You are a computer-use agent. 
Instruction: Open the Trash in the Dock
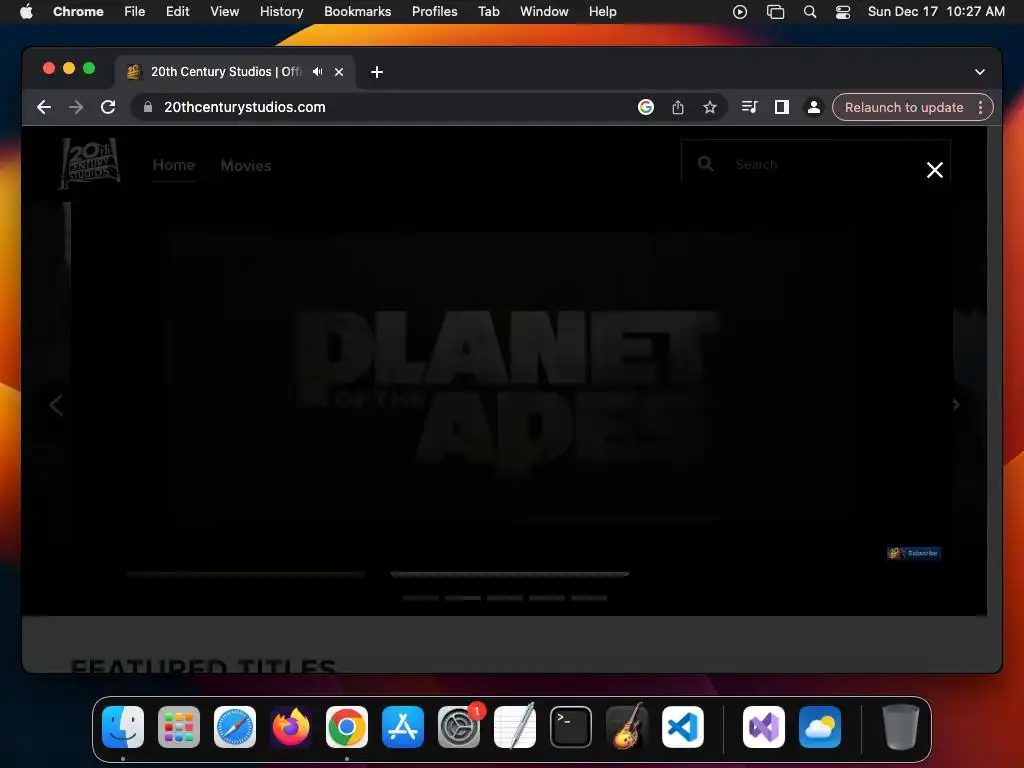click(901, 727)
